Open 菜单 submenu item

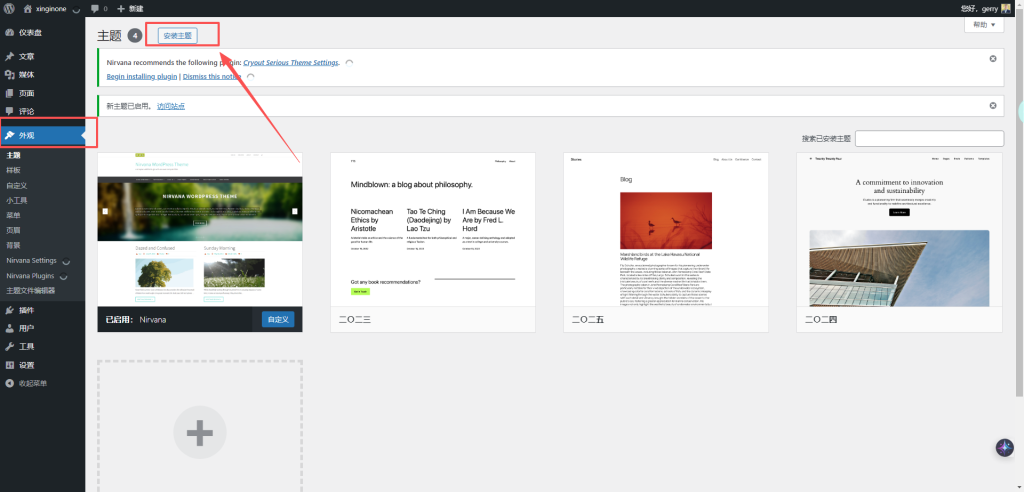pos(14,215)
